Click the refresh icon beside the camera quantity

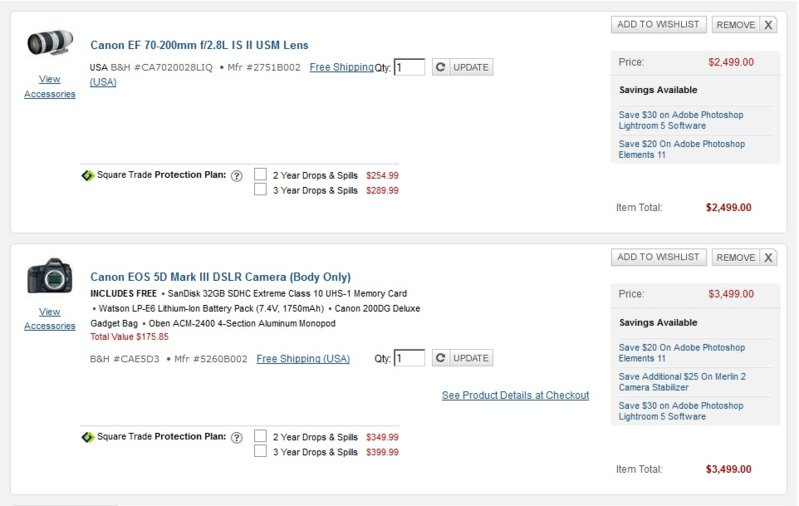[440, 358]
